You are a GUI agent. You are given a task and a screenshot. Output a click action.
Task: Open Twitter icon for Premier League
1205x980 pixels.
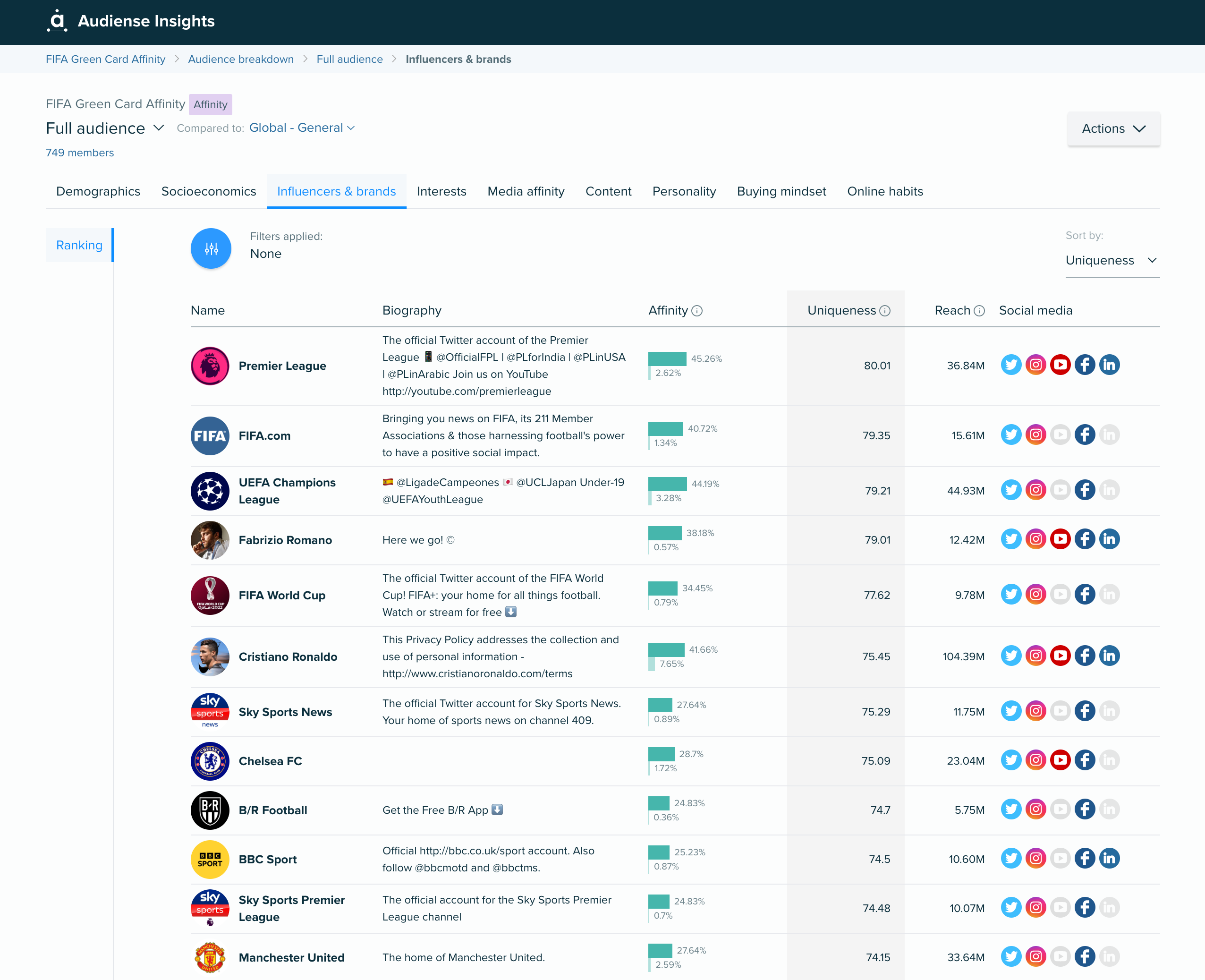(x=1011, y=365)
